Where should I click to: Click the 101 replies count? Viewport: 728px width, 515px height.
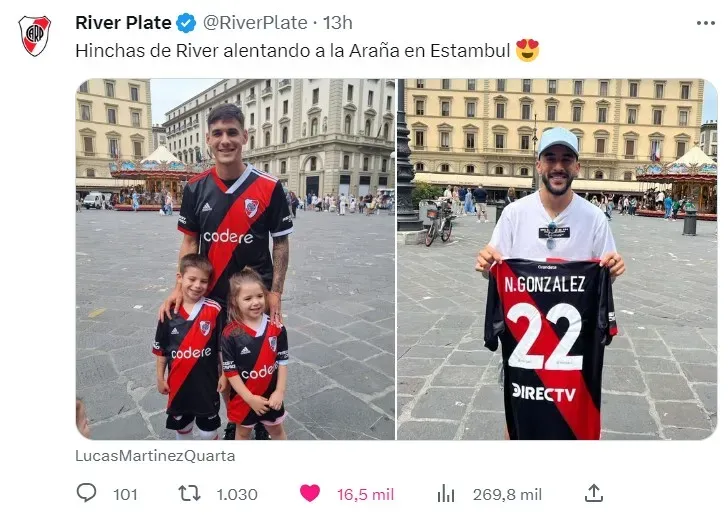tap(125, 495)
